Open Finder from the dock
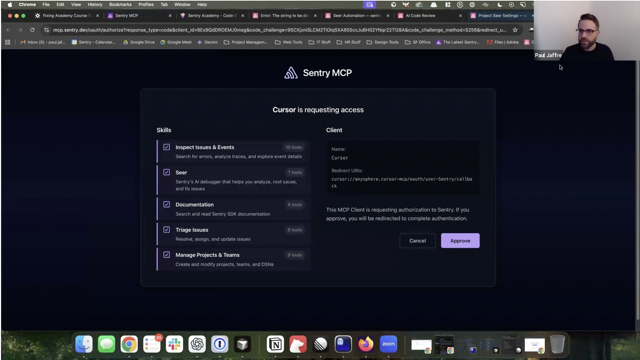This screenshot has height=360, width=640. [x=84, y=344]
